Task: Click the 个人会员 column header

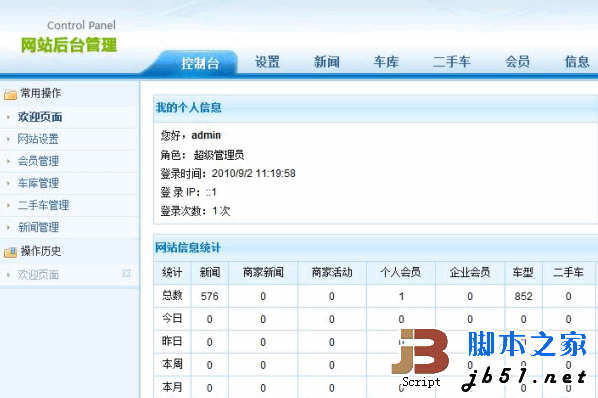Action: pos(401,273)
